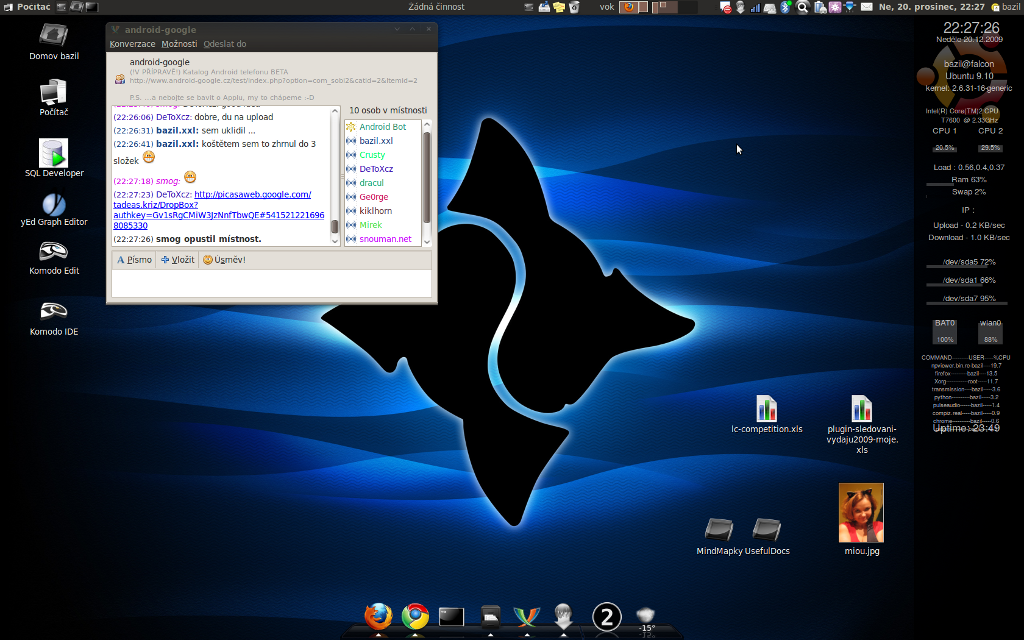Viewport: 1024px width, 640px height.
Task: Open Komodo IDE desktop icon
Action: (x=54, y=312)
